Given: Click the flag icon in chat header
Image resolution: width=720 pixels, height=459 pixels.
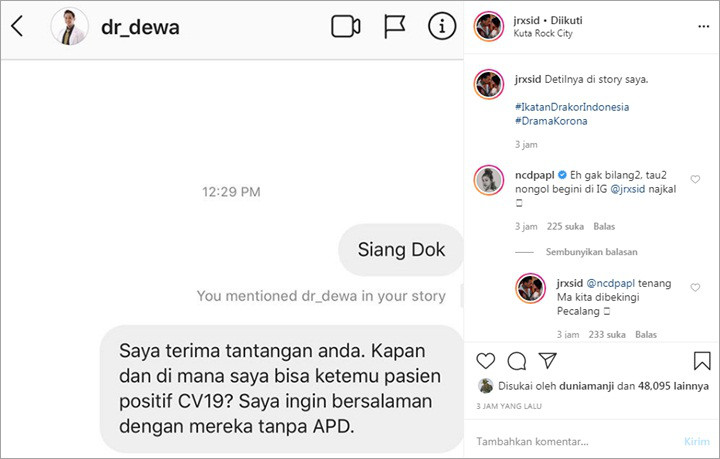Looking at the screenshot, I should click(394, 27).
